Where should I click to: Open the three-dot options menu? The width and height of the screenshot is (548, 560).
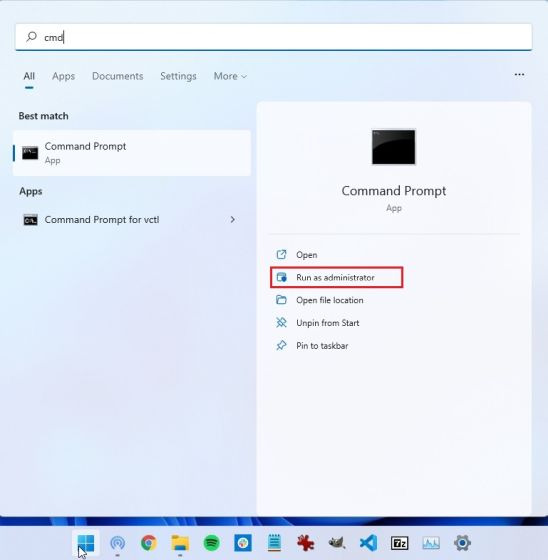(x=519, y=75)
